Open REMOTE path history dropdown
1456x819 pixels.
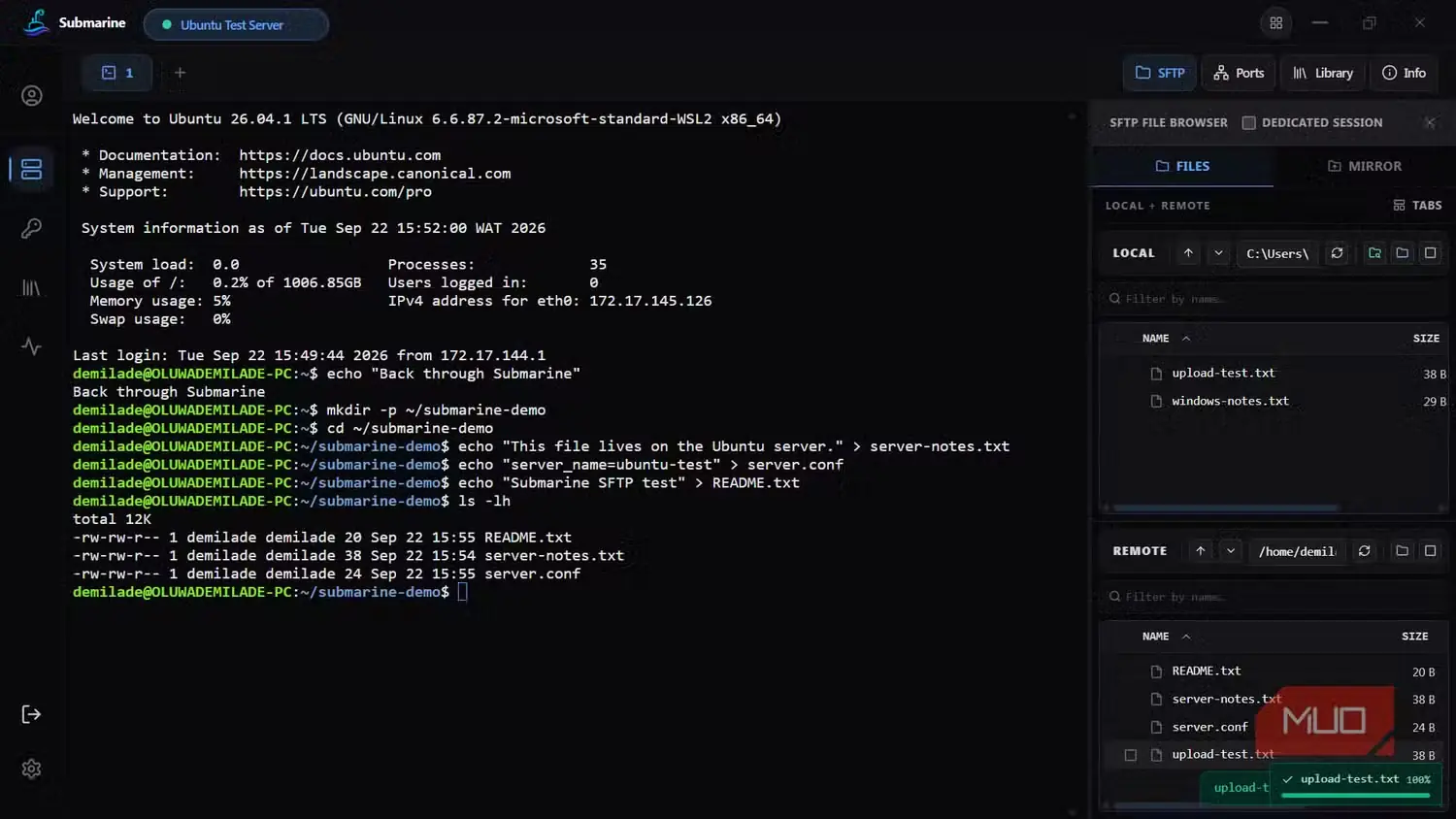tap(1231, 551)
